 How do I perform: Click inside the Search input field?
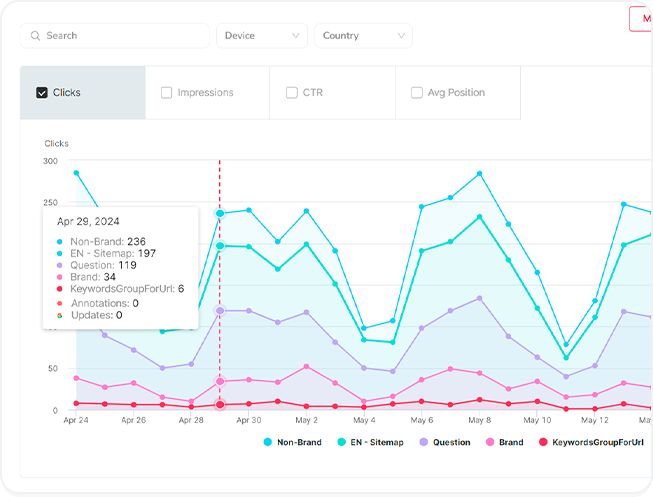click(x=120, y=36)
